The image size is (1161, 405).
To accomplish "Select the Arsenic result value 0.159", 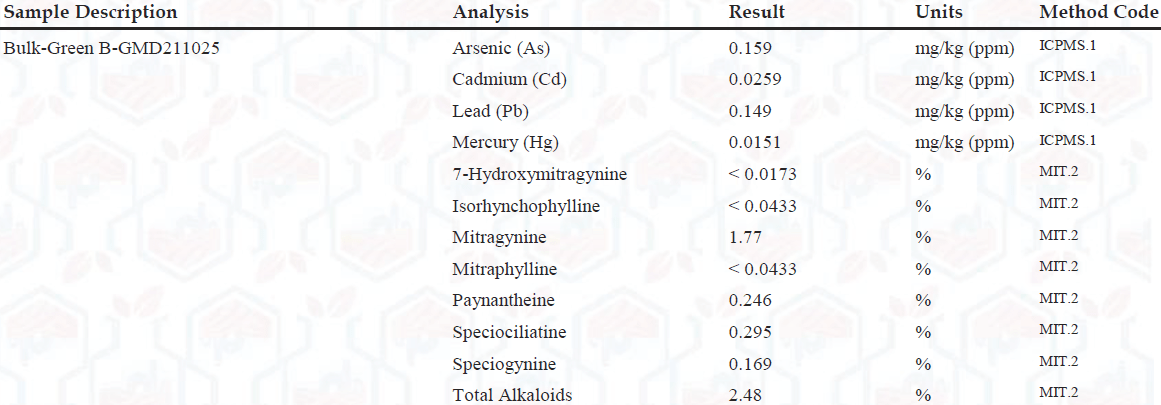I will click(750, 47).
